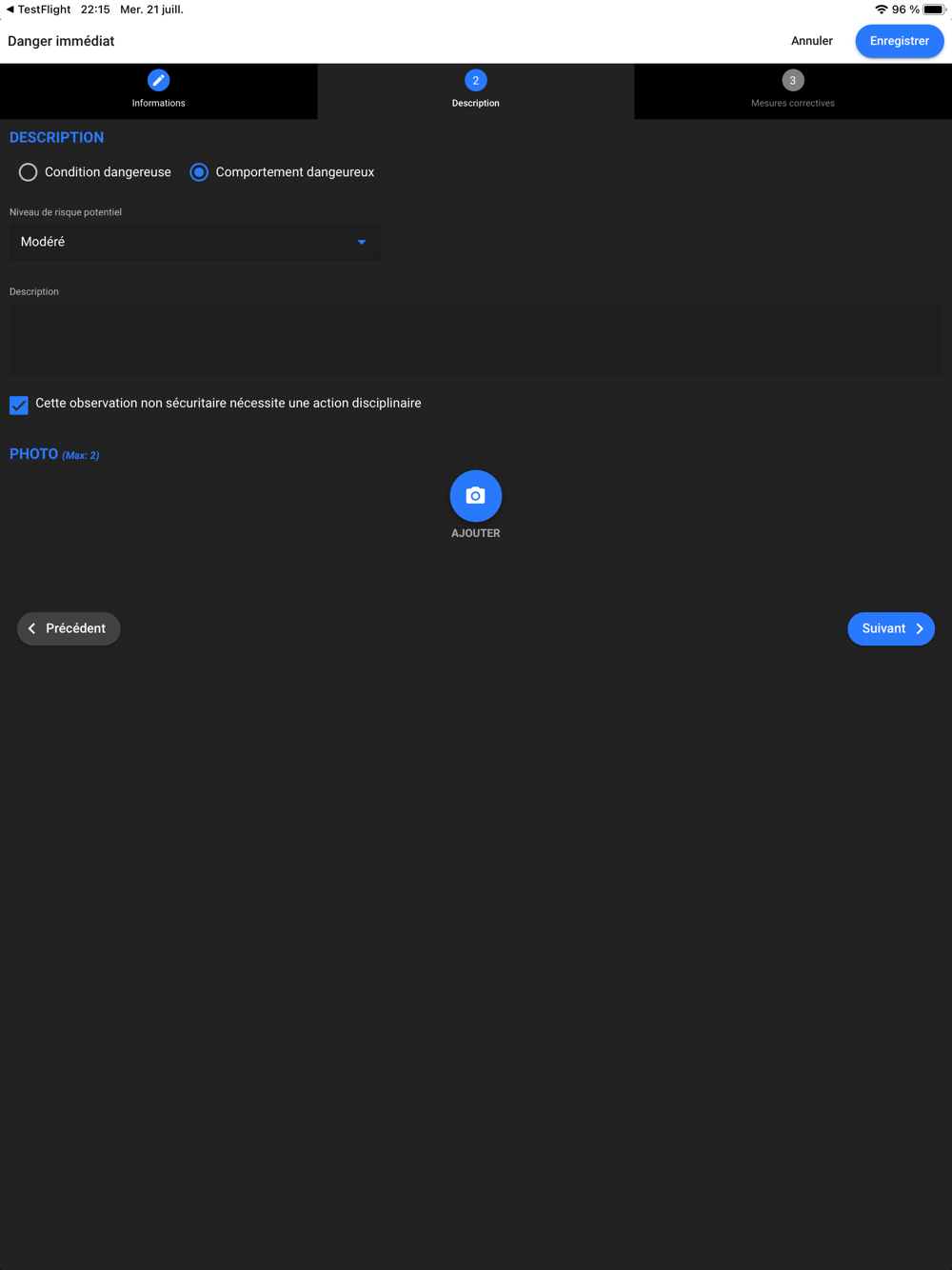Image resolution: width=952 pixels, height=1270 pixels.
Task: Tap the Wi-Fi status icon
Action: pos(882,10)
